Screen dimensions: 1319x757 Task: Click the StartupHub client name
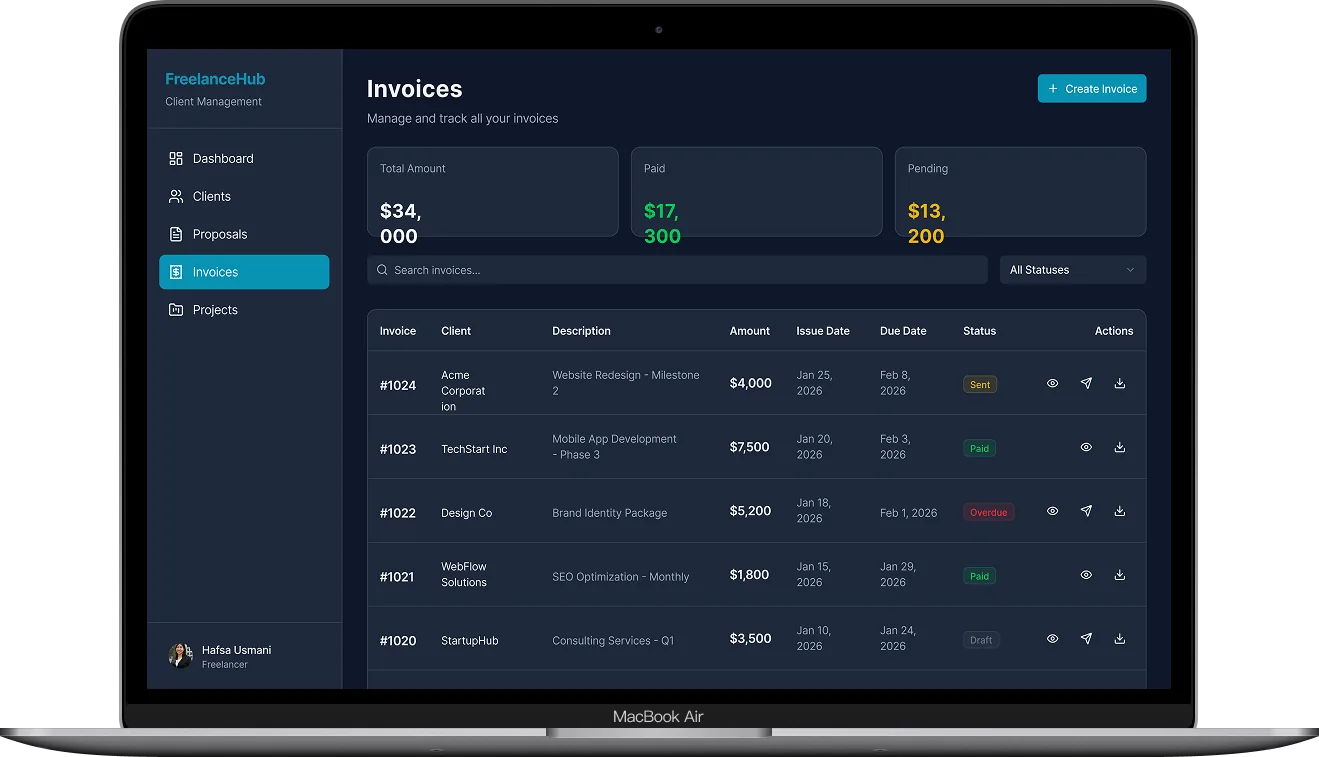[x=470, y=640]
